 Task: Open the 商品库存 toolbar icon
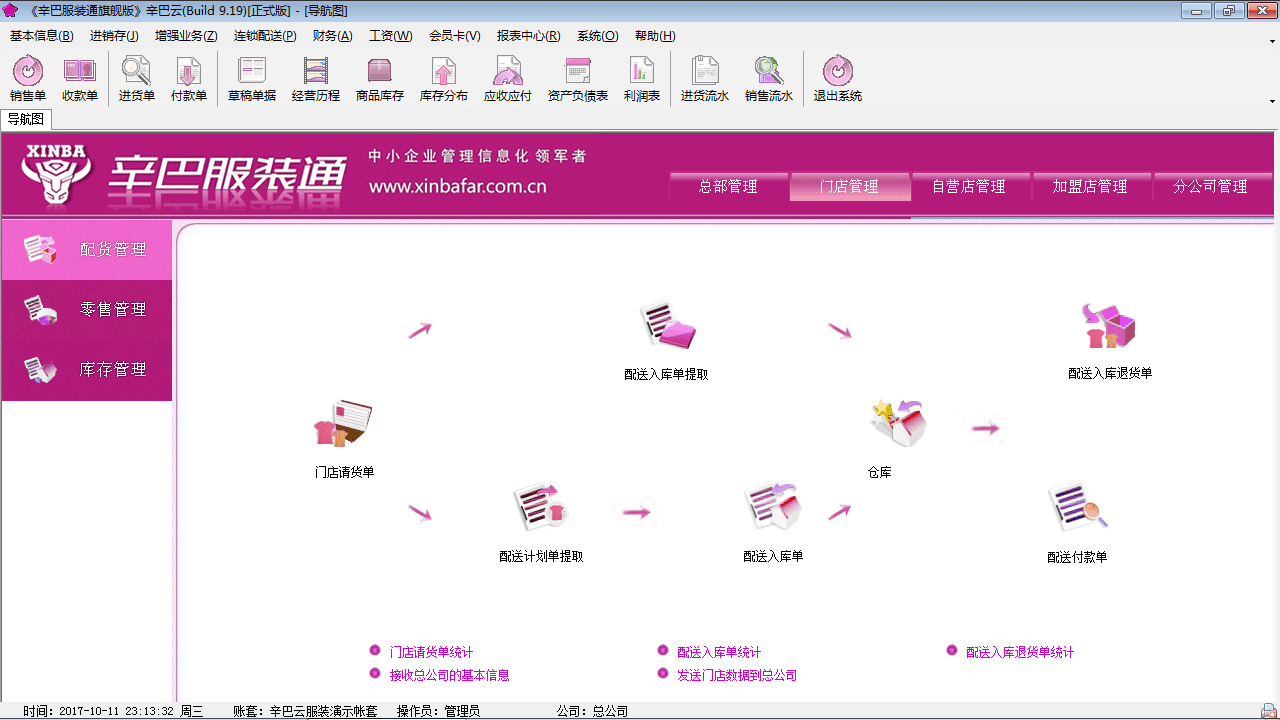pos(380,80)
